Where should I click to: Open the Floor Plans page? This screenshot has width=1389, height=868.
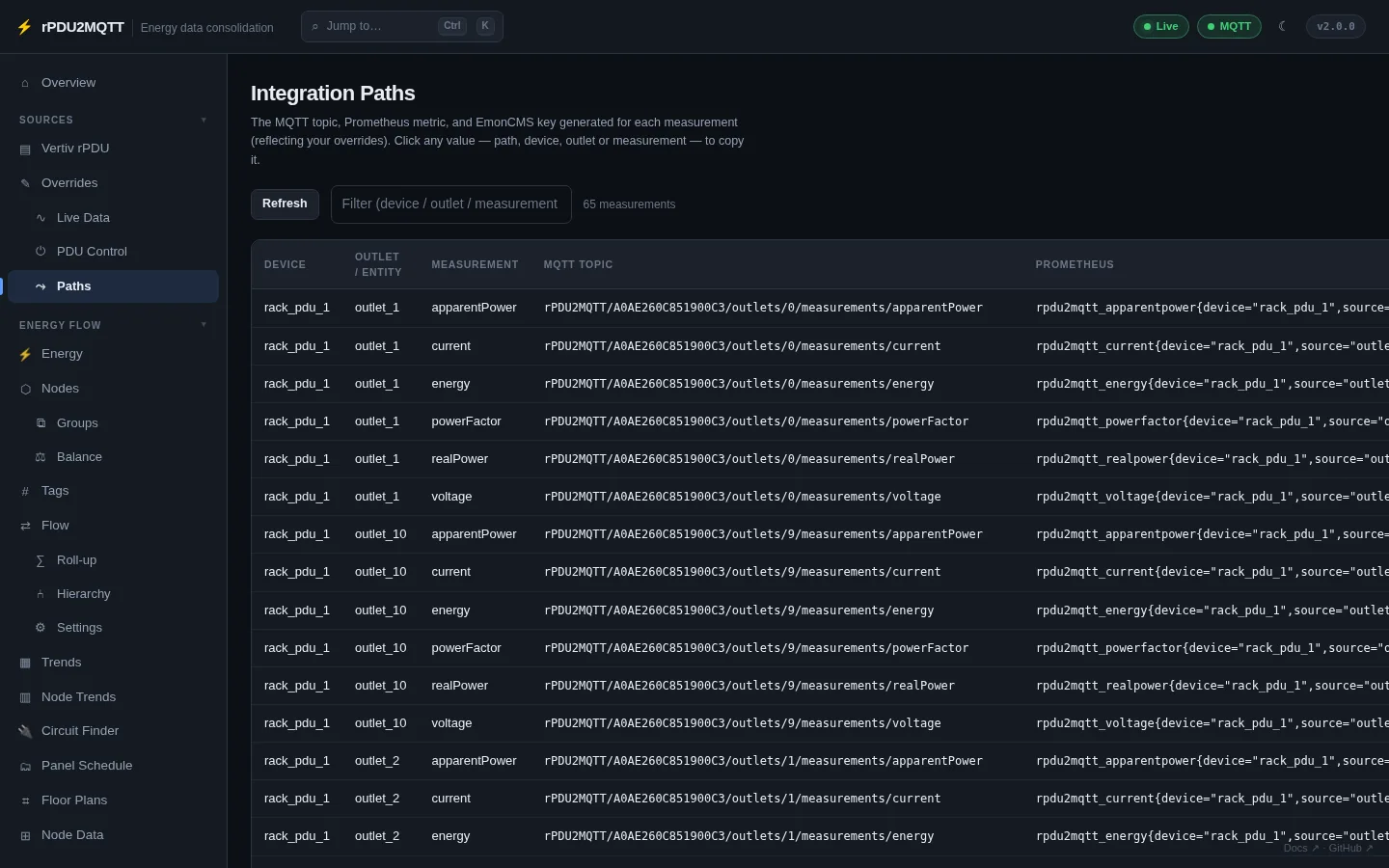point(113,800)
